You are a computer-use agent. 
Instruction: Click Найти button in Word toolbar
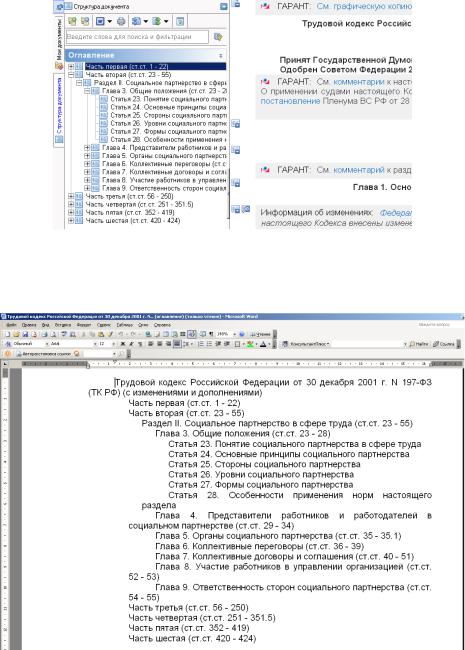tap(419, 344)
